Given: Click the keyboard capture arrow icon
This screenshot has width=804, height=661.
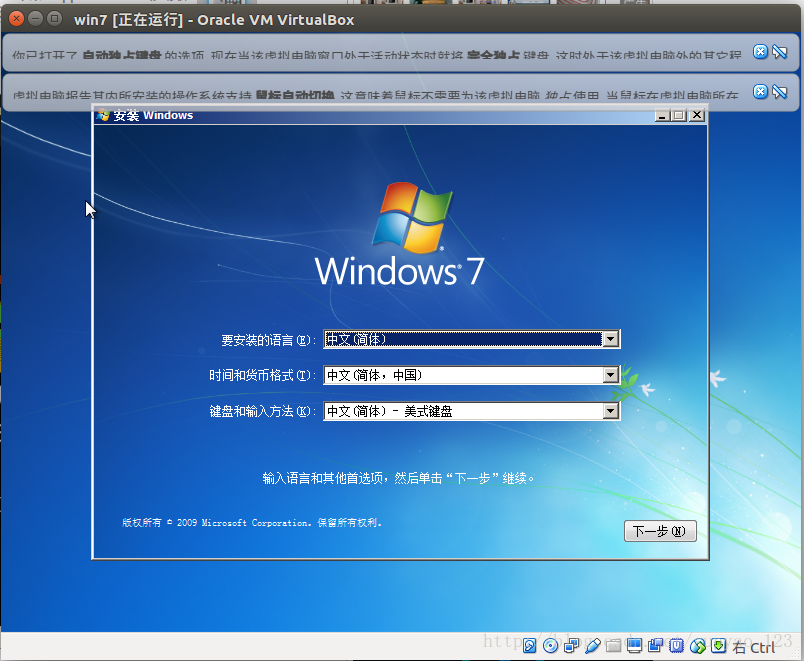Looking at the screenshot, I should pos(718,646).
